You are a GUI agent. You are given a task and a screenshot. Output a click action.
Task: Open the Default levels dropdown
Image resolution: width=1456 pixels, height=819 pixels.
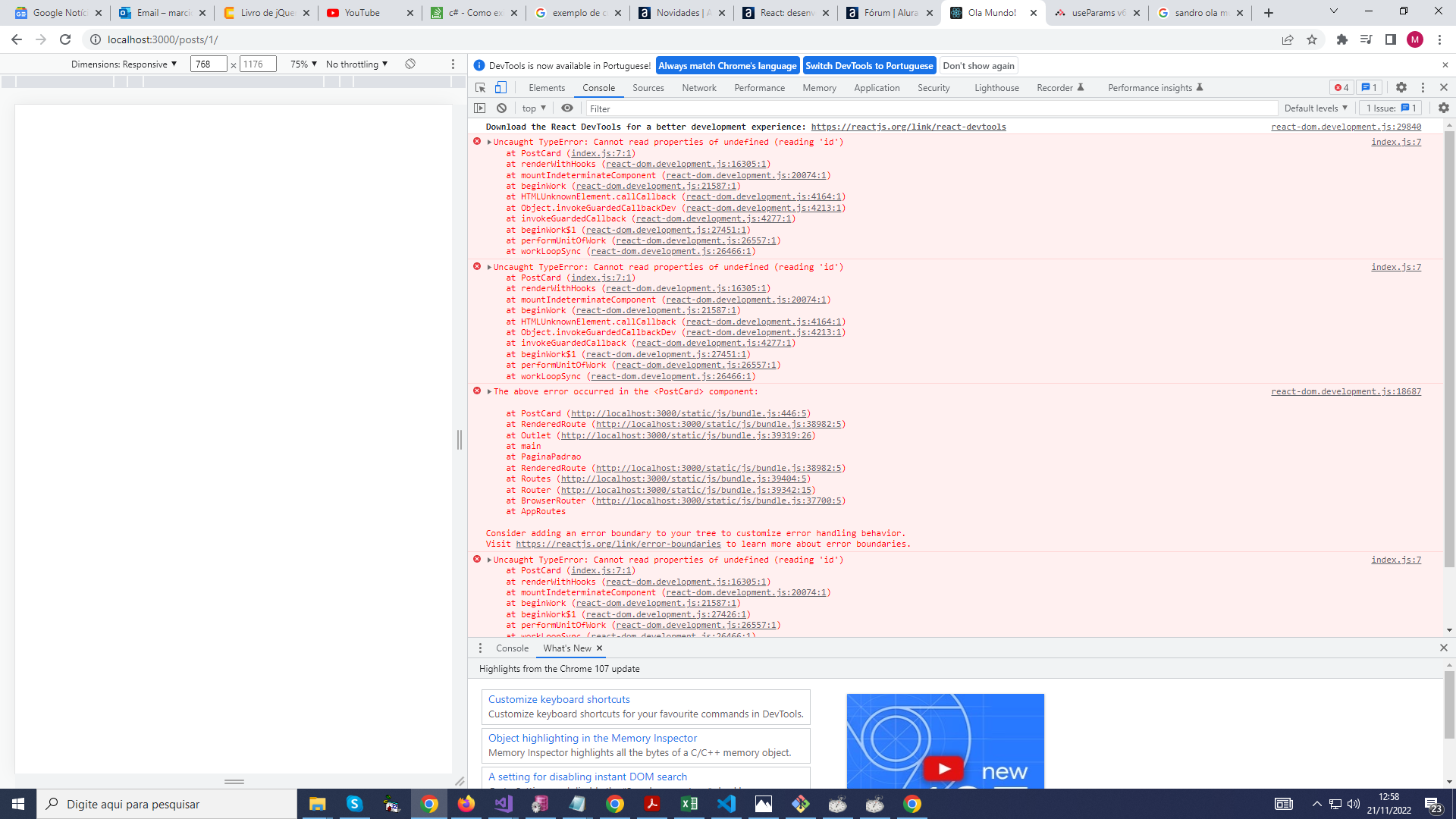(1316, 108)
